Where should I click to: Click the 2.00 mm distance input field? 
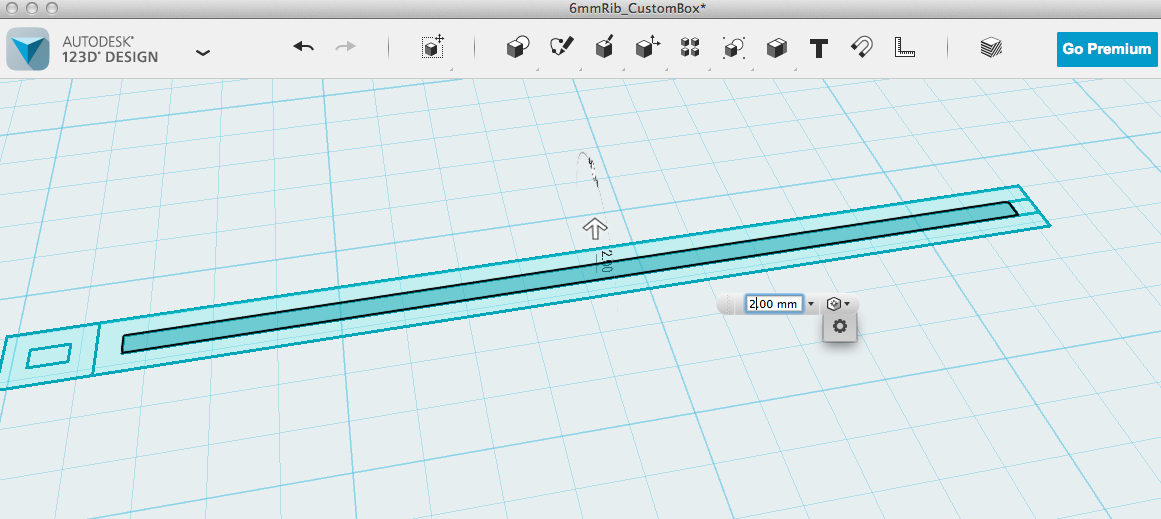pos(774,304)
